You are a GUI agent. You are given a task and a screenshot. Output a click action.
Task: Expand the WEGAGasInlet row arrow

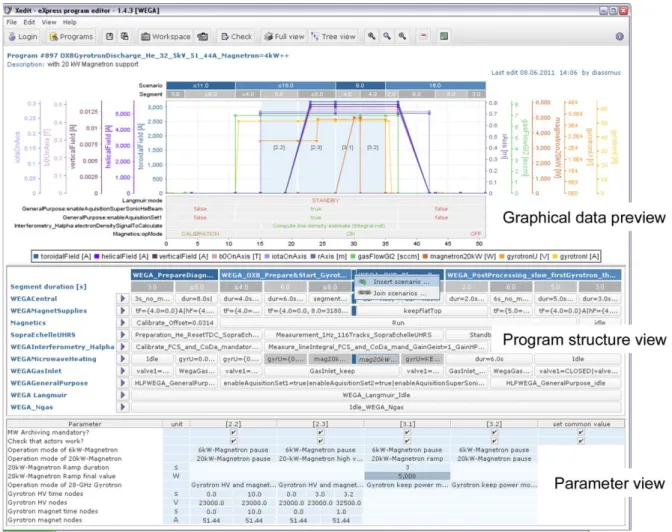click(x=123, y=371)
